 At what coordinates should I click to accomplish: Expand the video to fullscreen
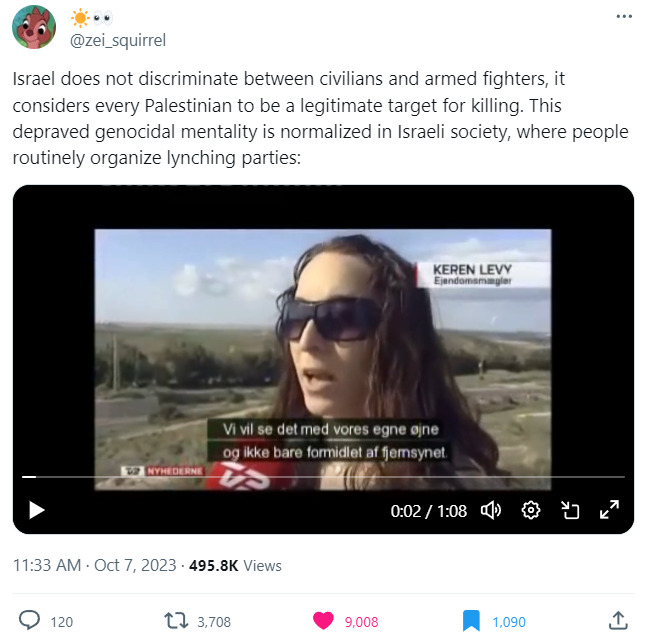pyautogui.click(x=609, y=510)
